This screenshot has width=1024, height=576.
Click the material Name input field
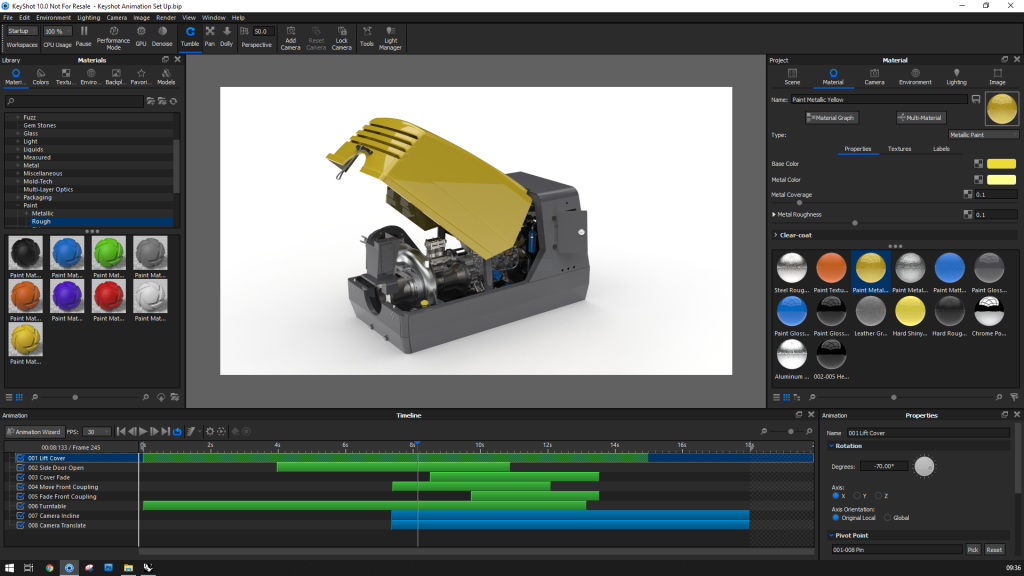point(879,99)
